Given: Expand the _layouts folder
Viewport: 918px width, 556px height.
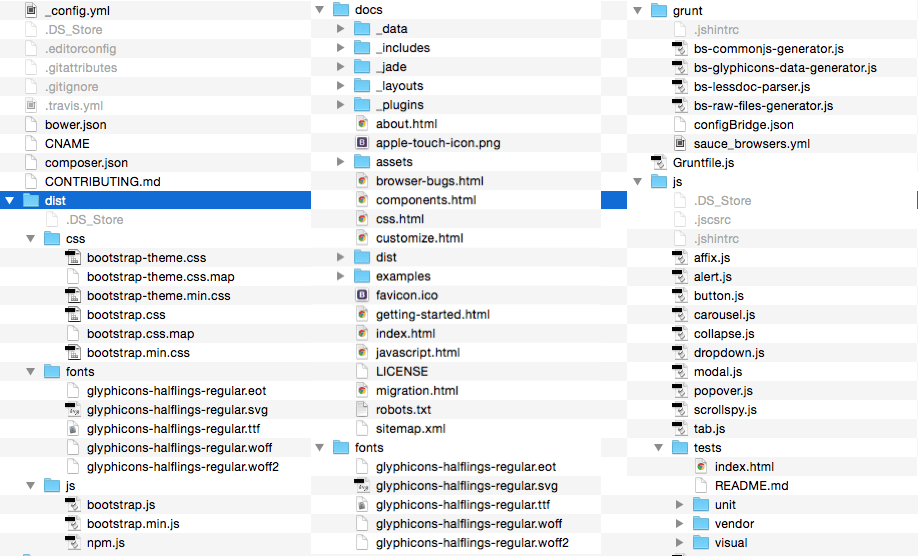Looking at the screenshot, I should coord(340,85).
